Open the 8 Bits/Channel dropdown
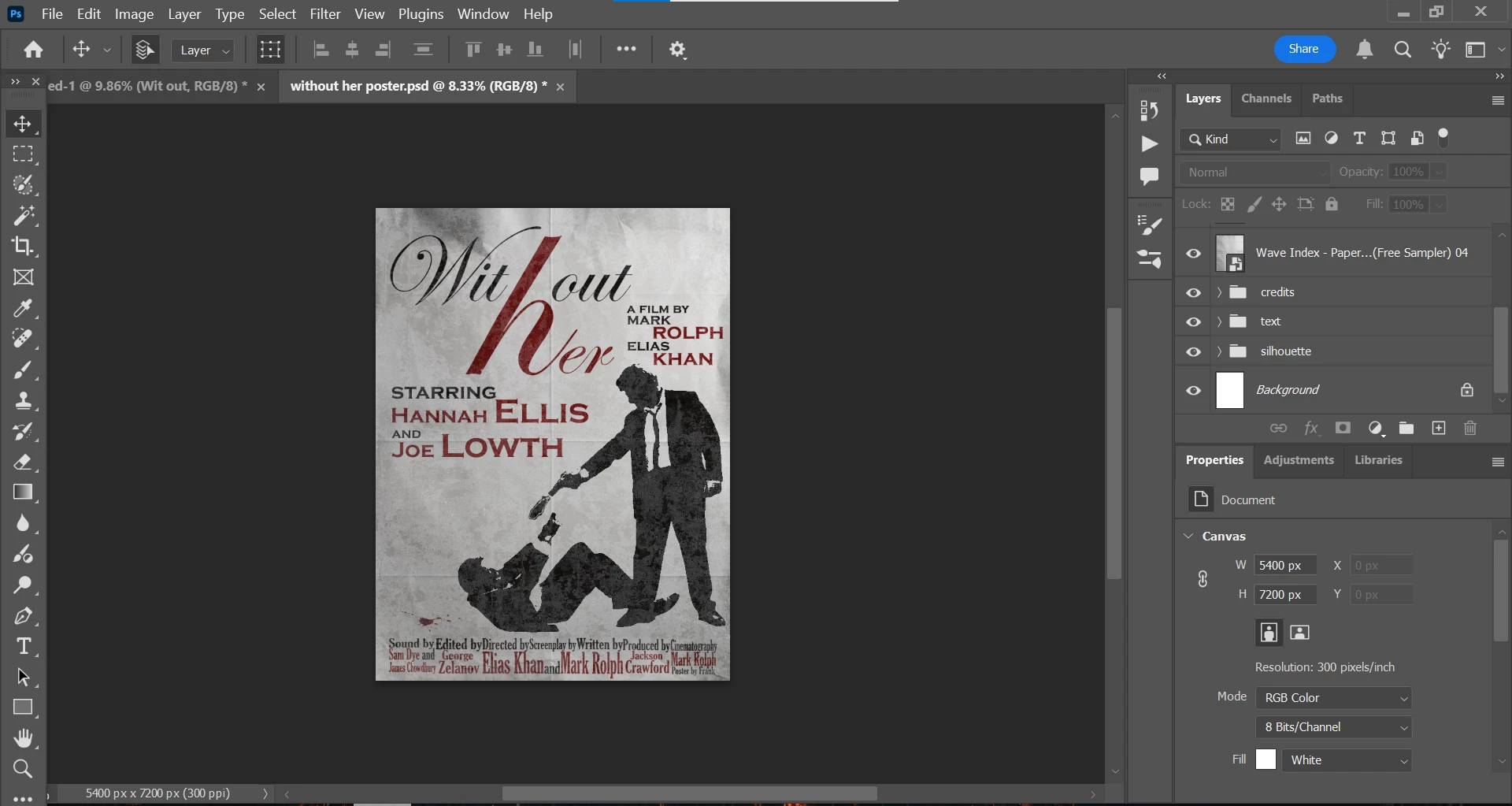This screenshot has width=1512, height=806. point(1333,727)
